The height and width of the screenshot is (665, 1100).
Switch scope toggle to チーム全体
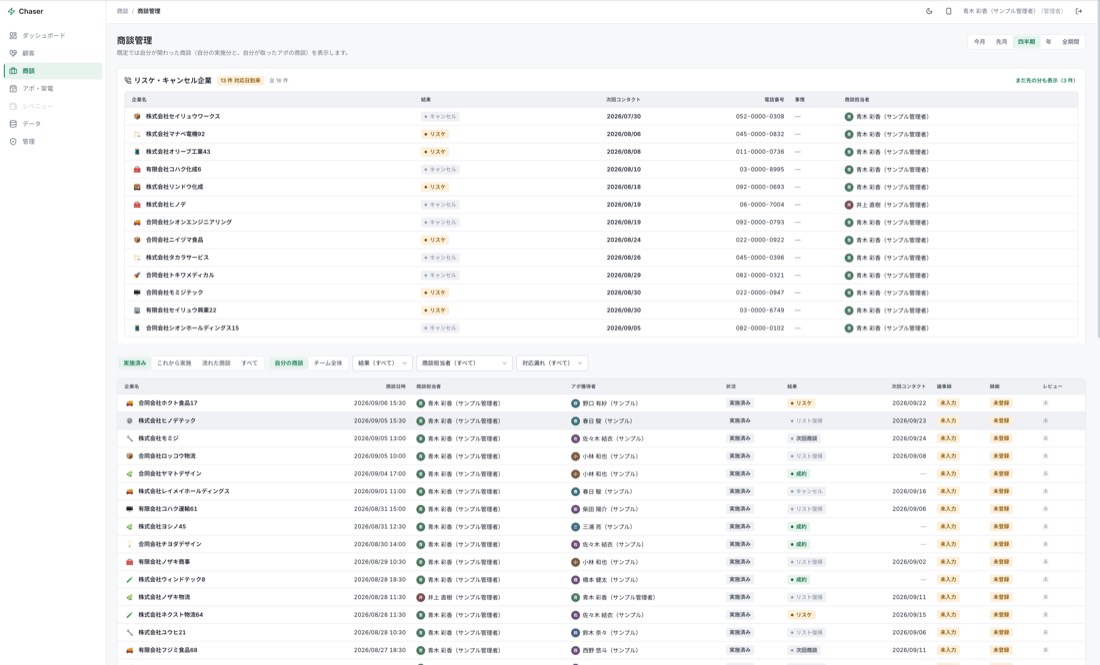click(328, 363)
